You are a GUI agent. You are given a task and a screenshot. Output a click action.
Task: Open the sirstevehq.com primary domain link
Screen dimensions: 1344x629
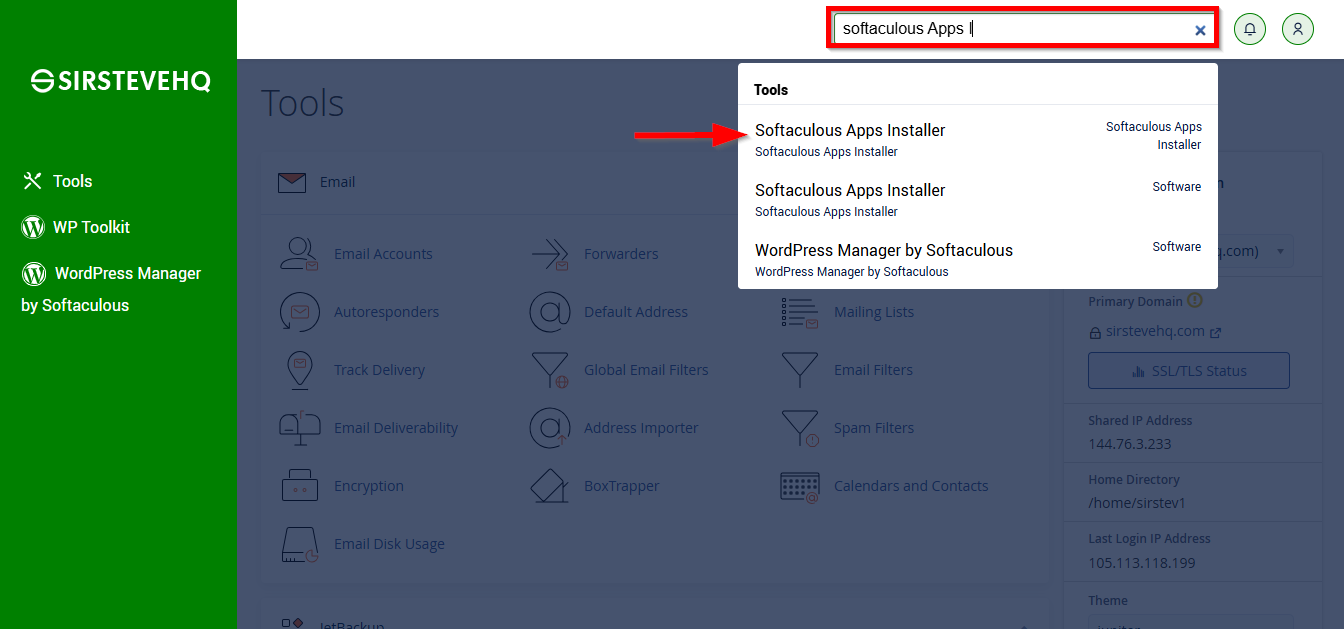[1155, 332]
